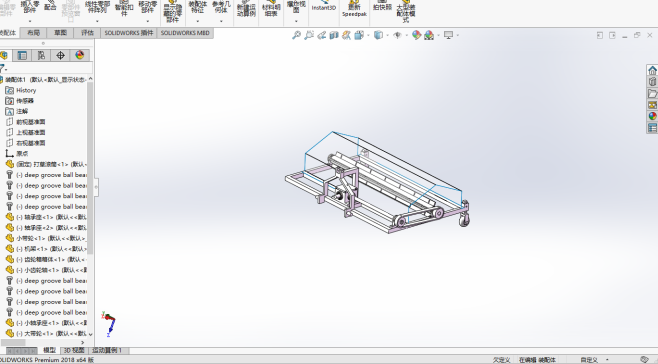Click the feature tree vertical scrollbar
The width and height of the screenshot is (658, 364).
point(90,168)
